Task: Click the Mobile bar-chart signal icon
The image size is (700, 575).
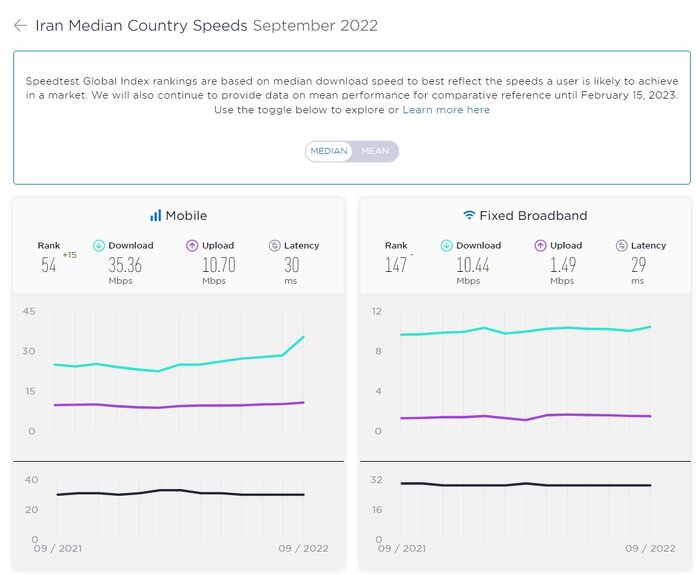Action: pyautogui.click(x=155, y=215)
